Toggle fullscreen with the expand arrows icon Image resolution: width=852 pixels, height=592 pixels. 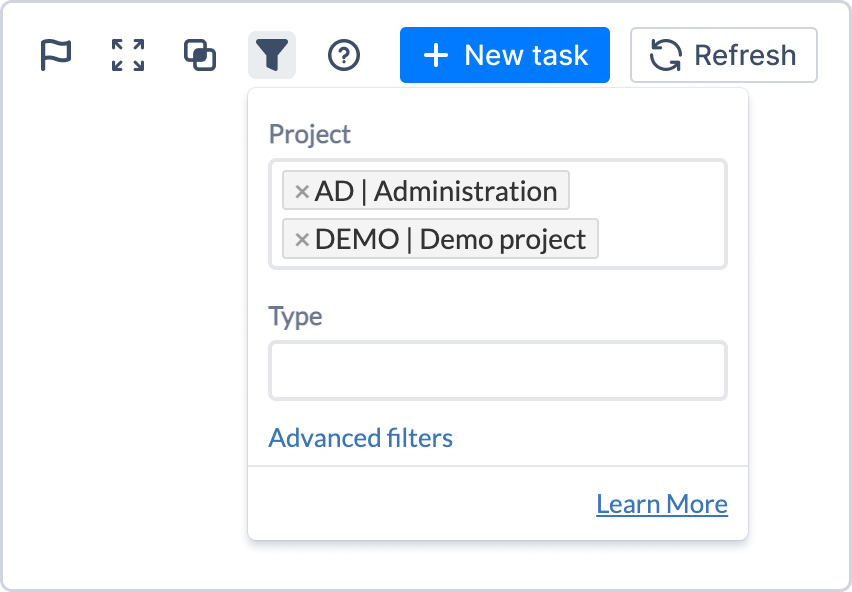click(x=128, y=55)
